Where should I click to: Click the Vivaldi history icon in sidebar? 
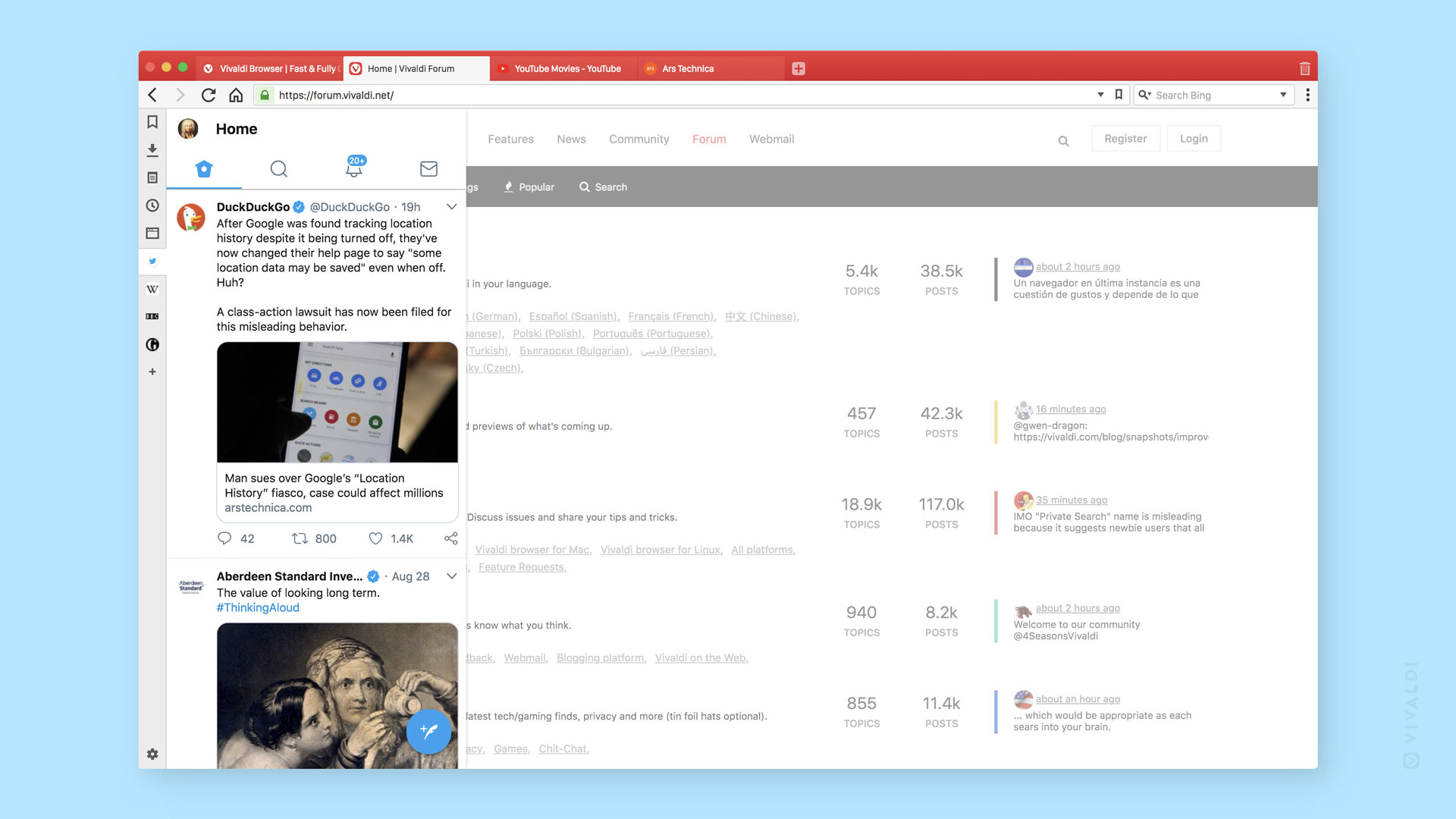(x=152, y=205)
